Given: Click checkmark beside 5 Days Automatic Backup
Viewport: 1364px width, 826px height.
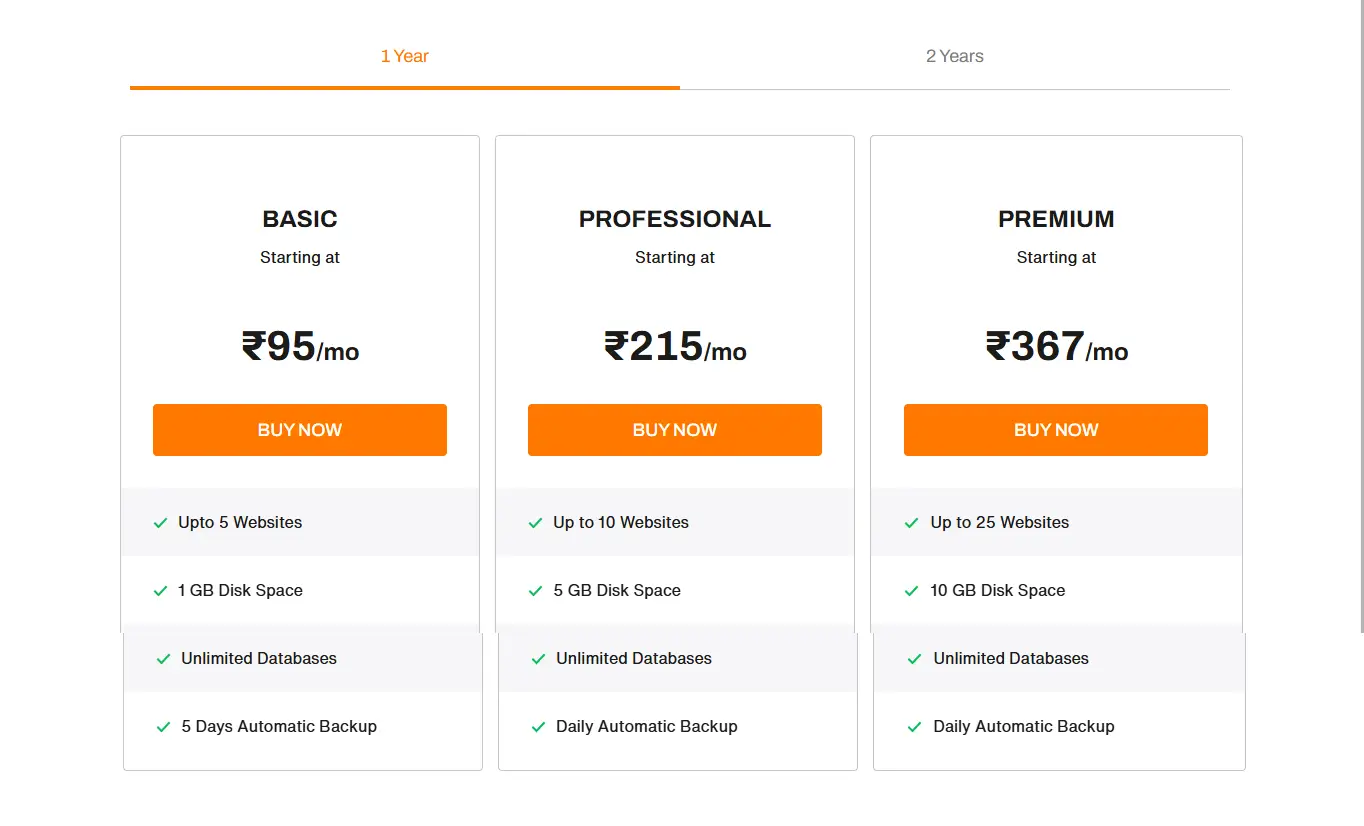Looking at the screenshot, I should point(163,727).
